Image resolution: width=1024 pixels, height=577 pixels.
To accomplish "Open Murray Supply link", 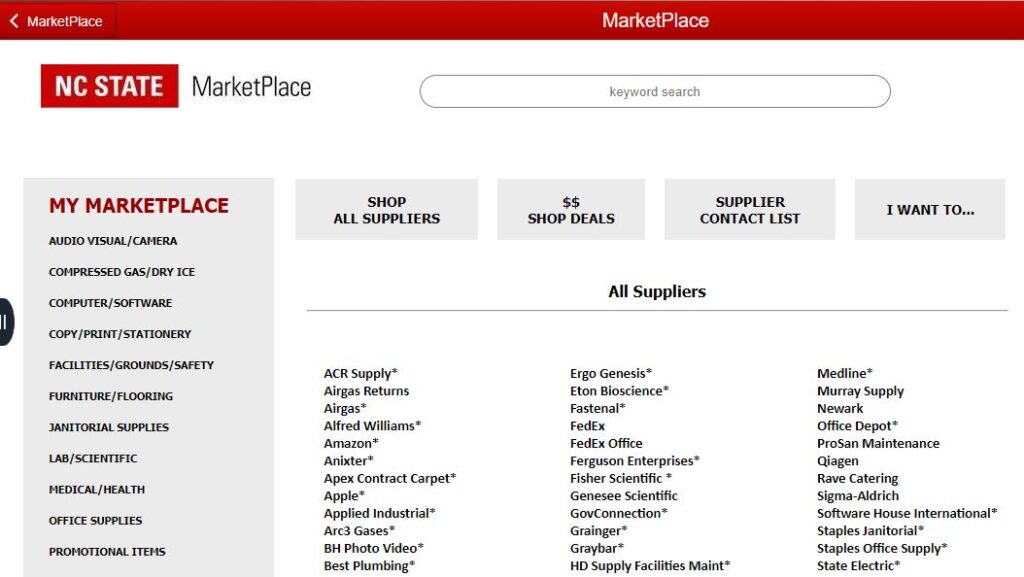I will (860, 391).
